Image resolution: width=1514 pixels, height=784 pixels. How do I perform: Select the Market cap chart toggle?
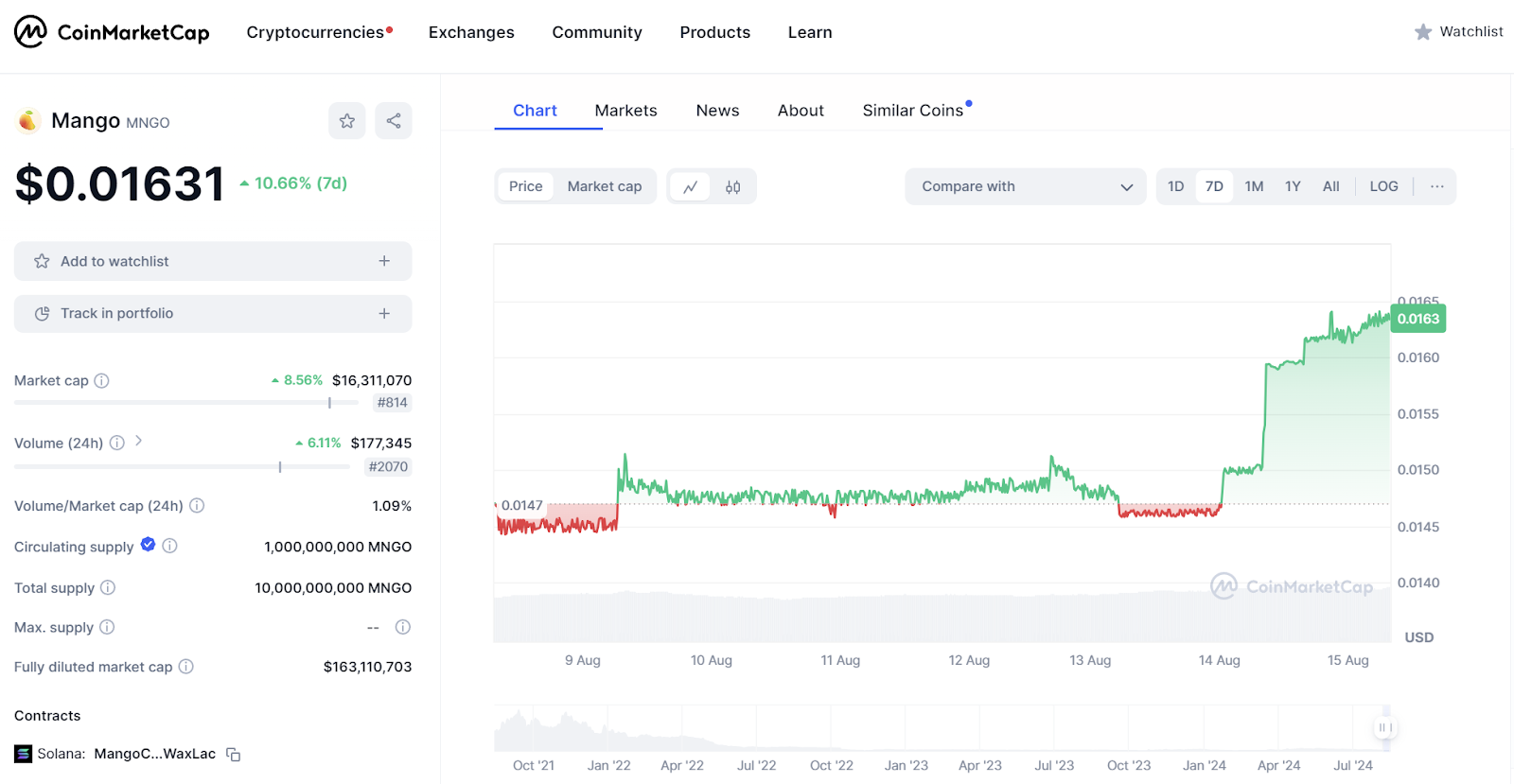coord(605,186)
